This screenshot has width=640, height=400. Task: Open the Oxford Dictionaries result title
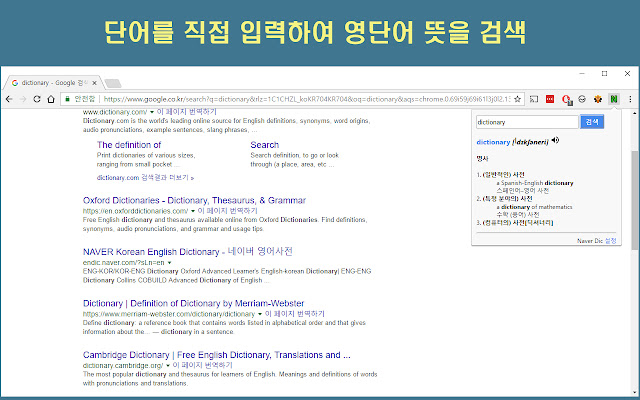194,200
